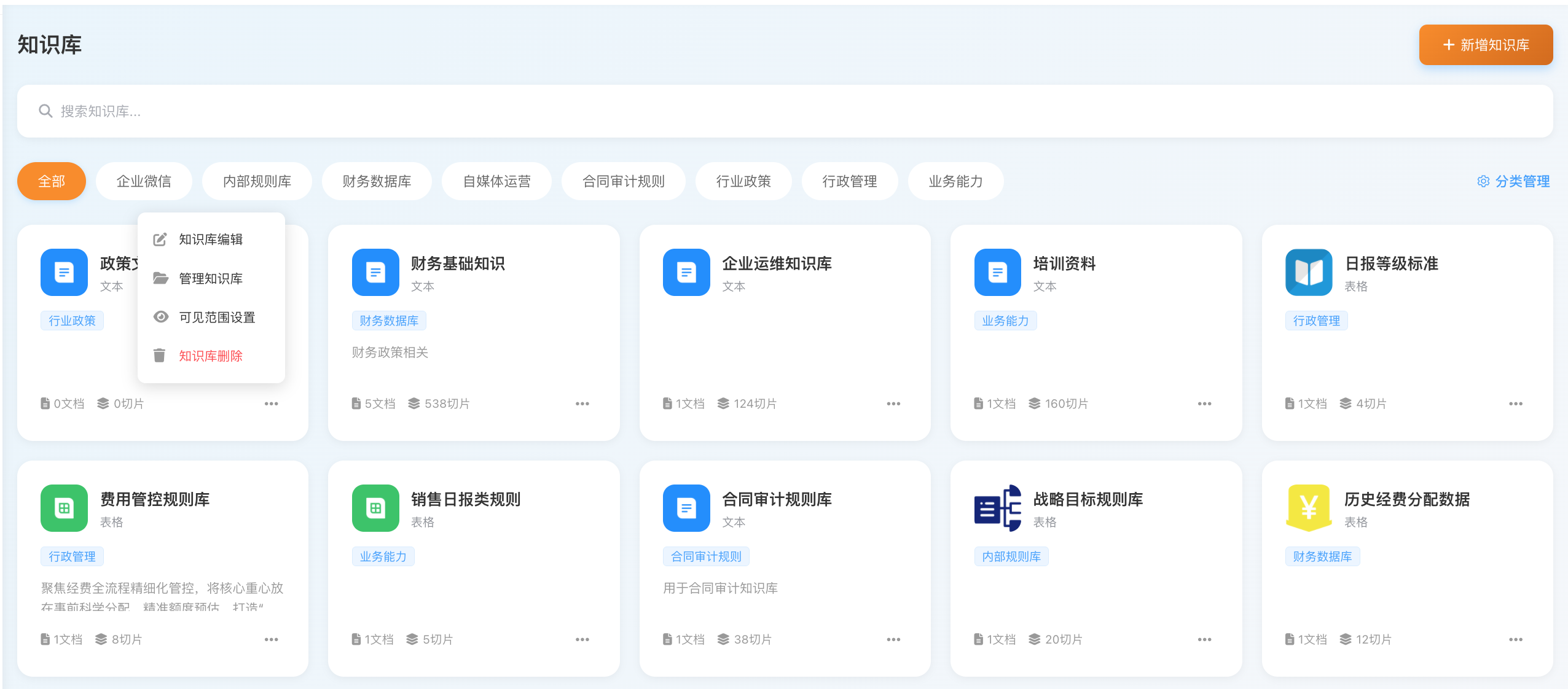Click the 培训资料 blue document icon
Image resolution: width=1568 pixels, height=689 pixels.
click(998, 272)
